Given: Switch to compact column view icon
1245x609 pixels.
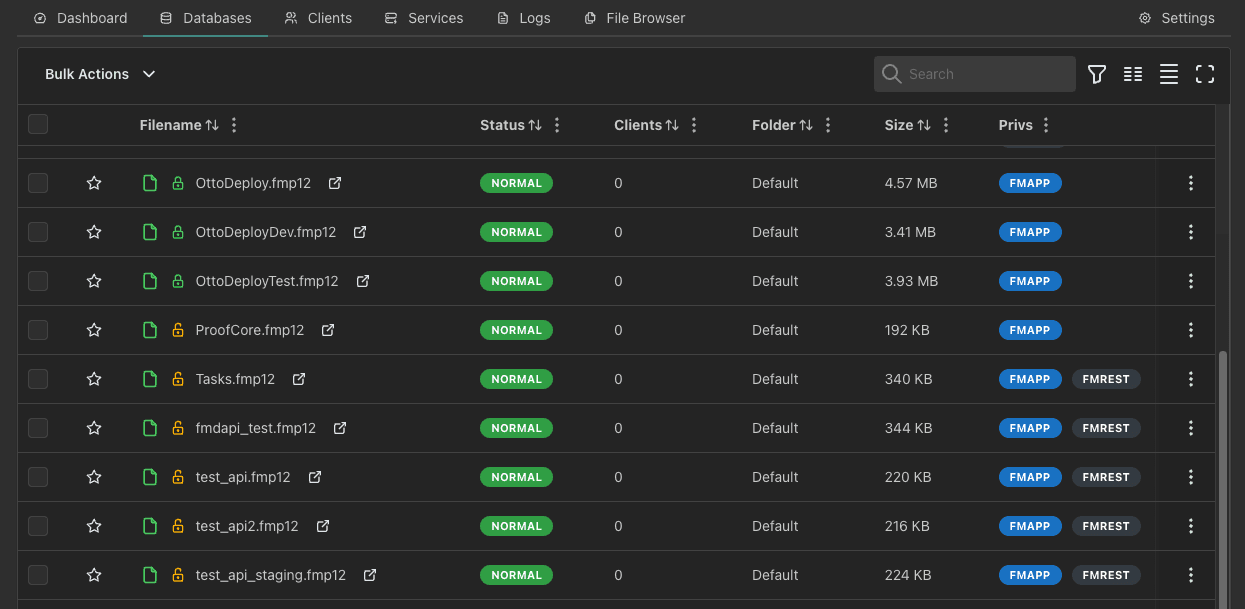Looking at the screenshot, I should 1133,74.
